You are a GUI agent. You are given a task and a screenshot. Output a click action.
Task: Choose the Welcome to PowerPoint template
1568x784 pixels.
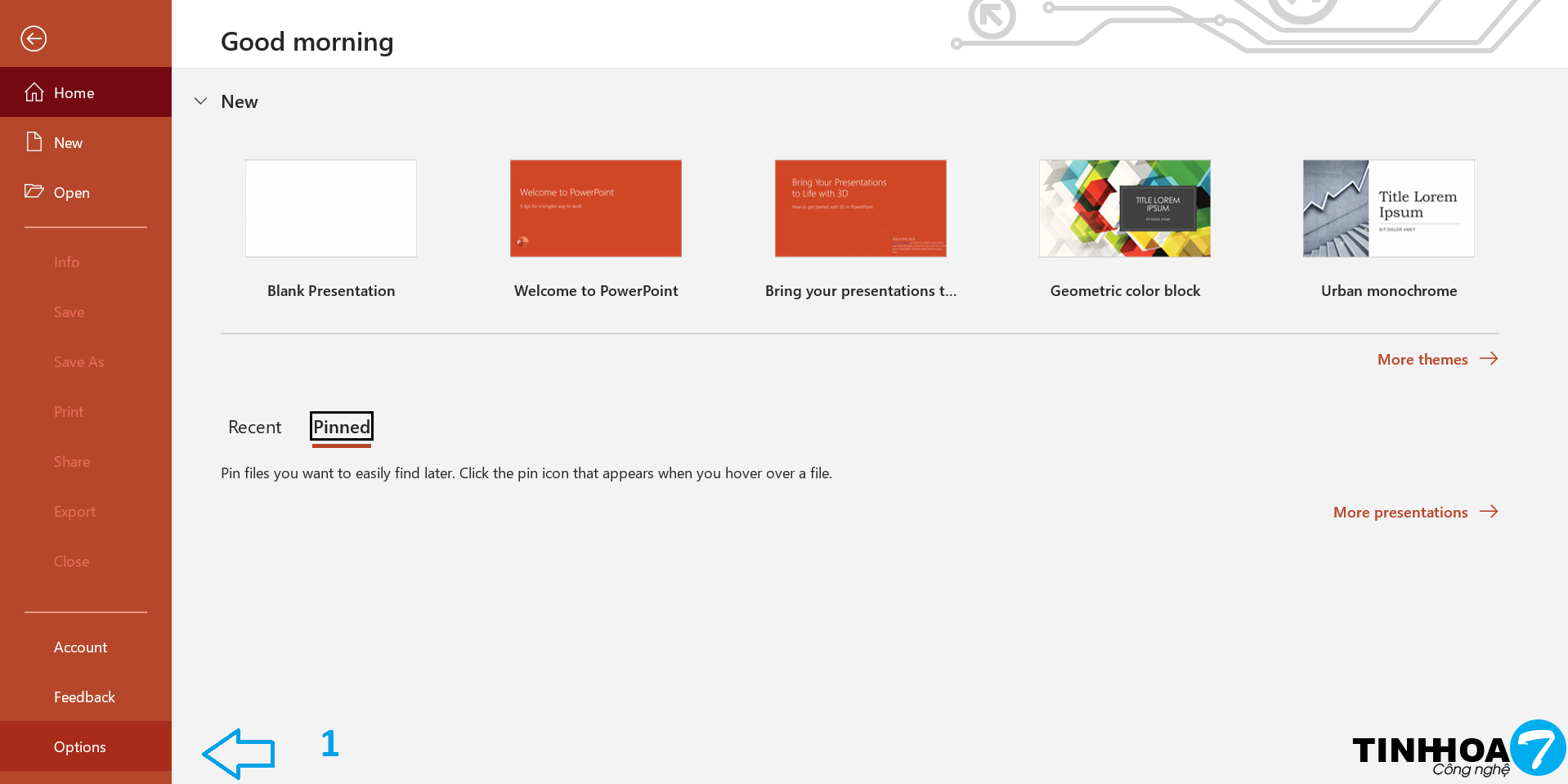pos(596,208)
